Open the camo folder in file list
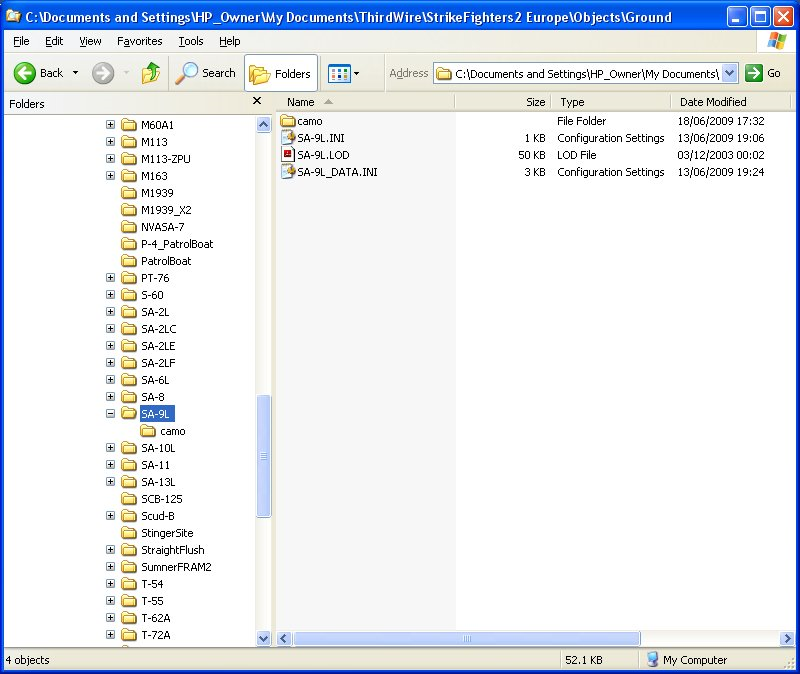The height and width of the screenshot is (674, 800). [302, 121]
